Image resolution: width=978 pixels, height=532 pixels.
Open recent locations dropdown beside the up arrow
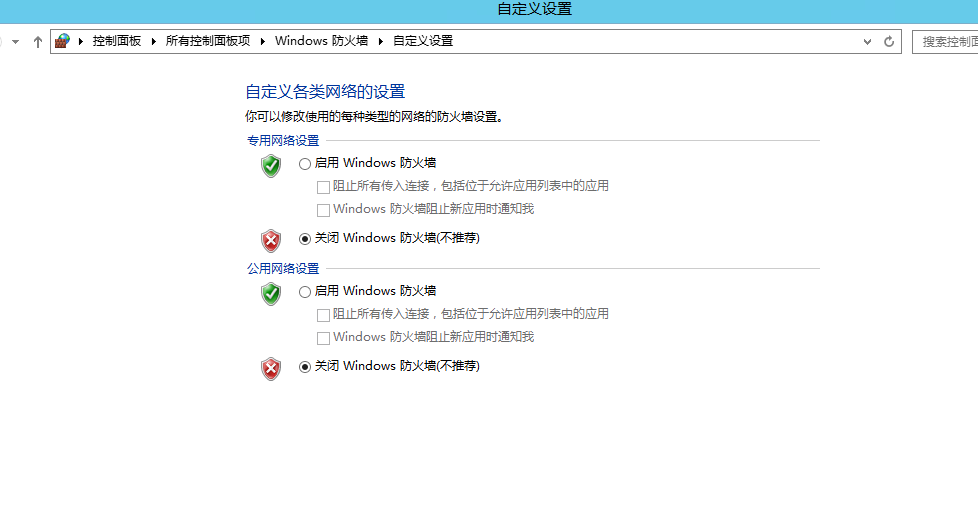[x=16, y=42]
